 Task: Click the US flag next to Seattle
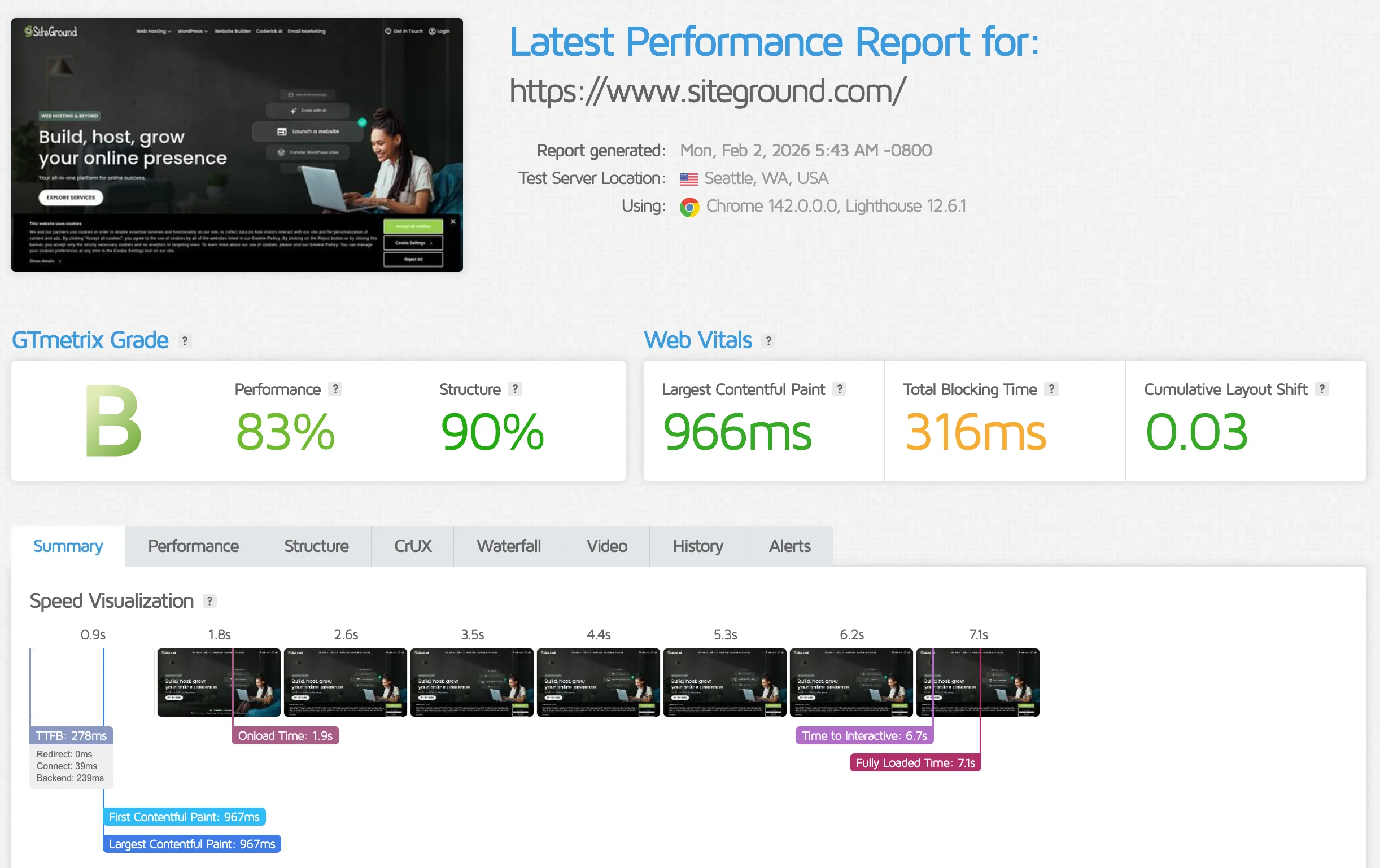688,179
